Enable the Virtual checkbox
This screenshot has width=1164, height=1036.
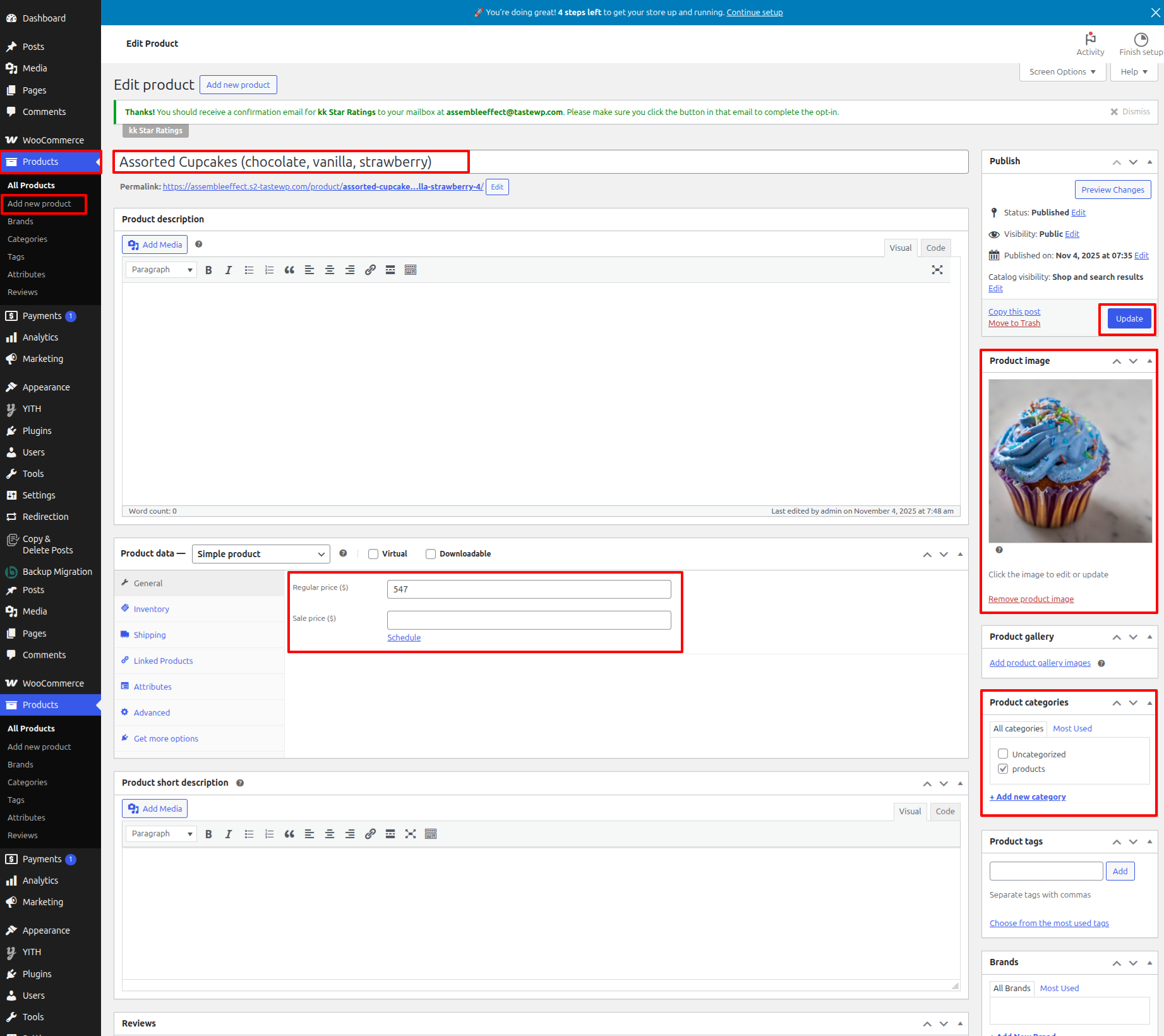(373, 554)
